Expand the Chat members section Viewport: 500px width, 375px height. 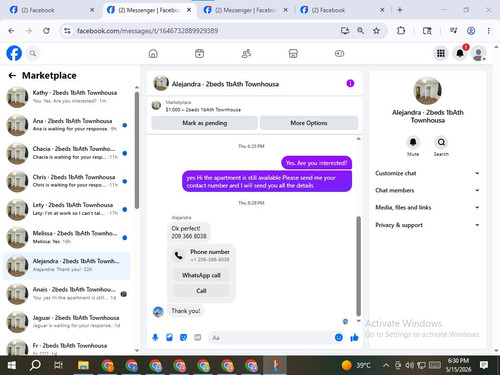tap(427, 190)
